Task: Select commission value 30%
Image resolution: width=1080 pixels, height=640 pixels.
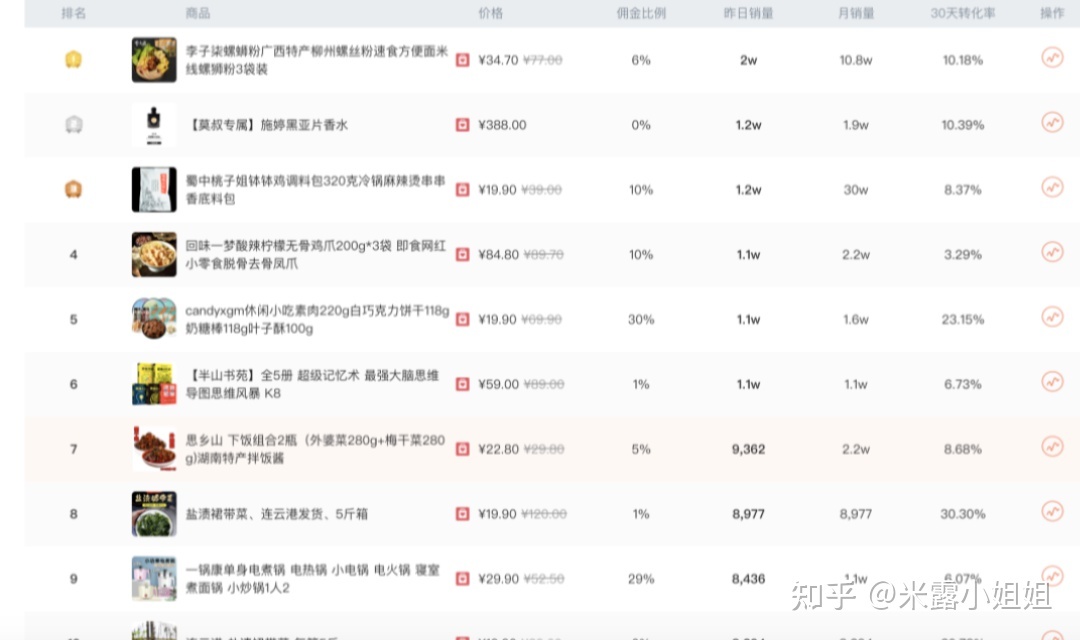Action: (x=641, y=319)
